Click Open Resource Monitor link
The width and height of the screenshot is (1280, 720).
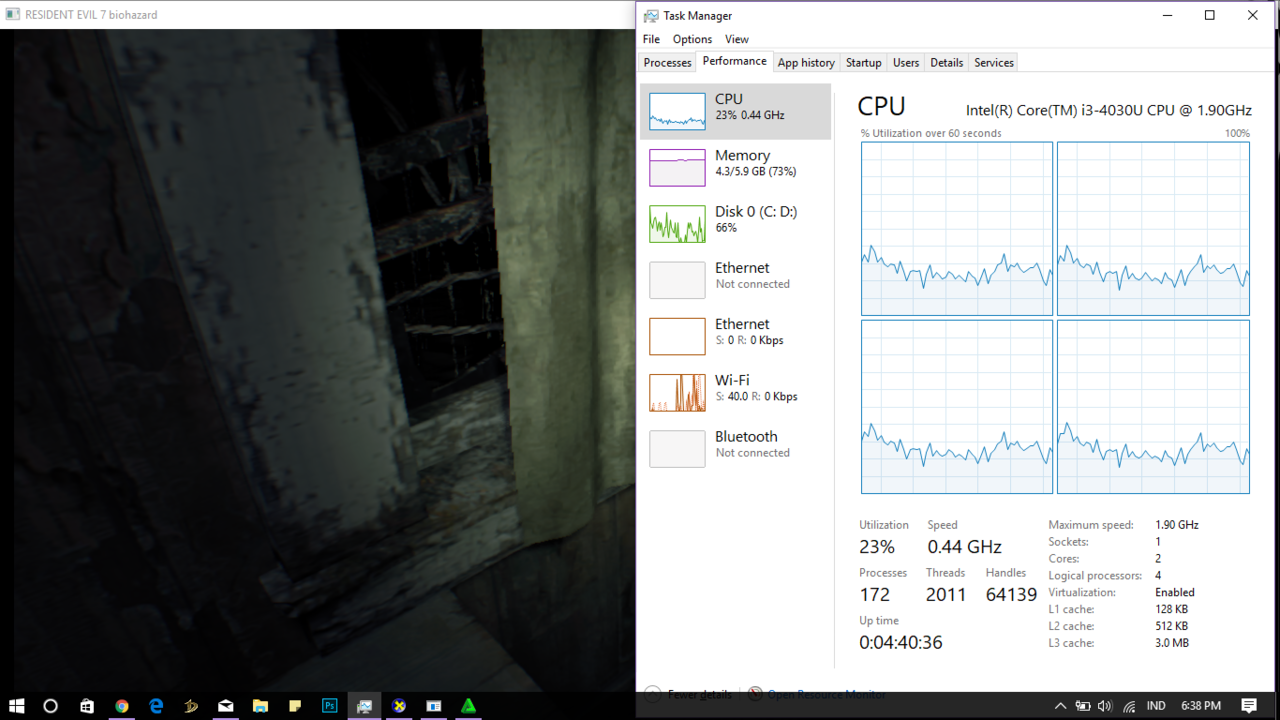(x=826, y=694)
